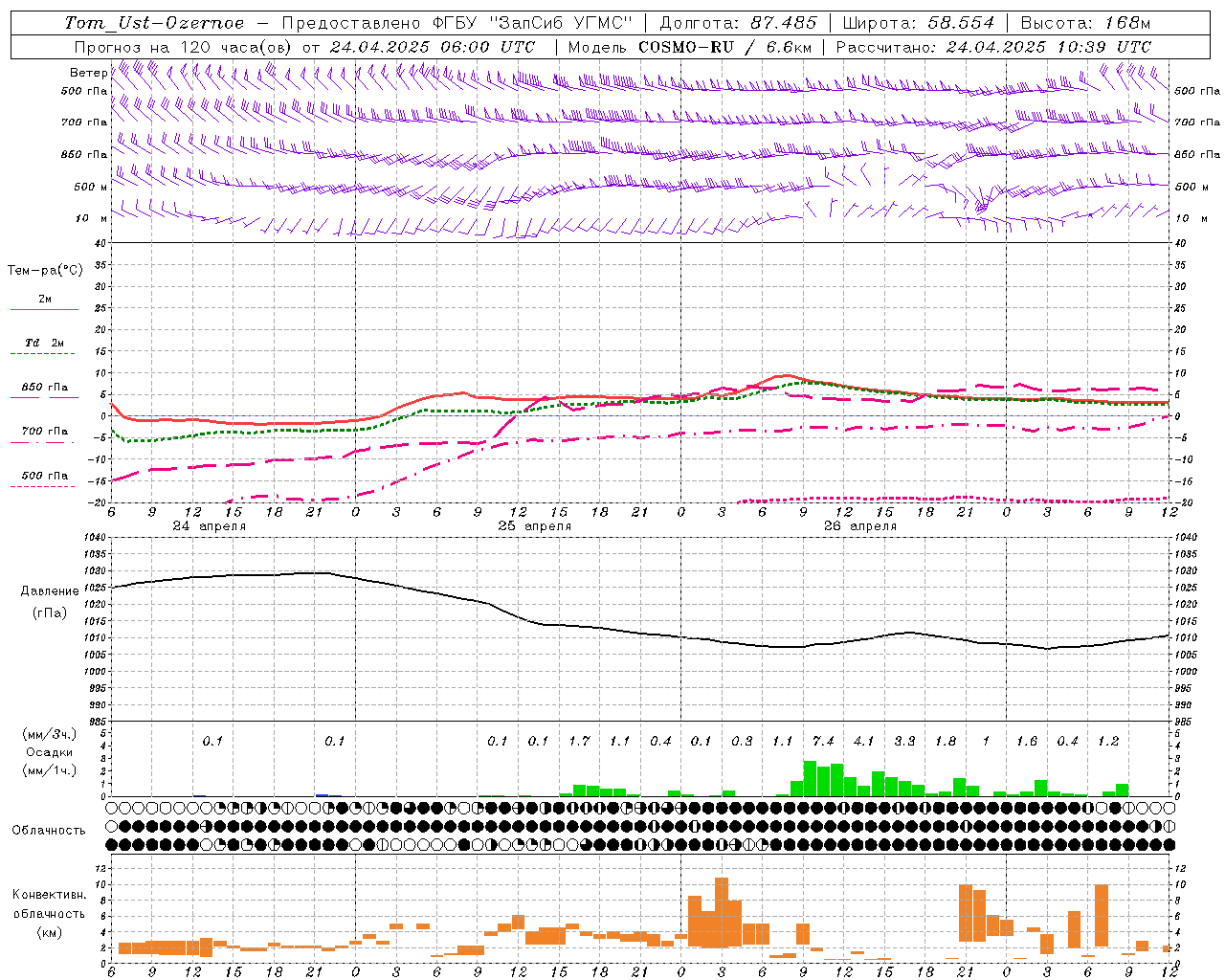Click the Широта: 58.554 value
This screenshot has height=980, width=1225.
[x=918, y=23]
